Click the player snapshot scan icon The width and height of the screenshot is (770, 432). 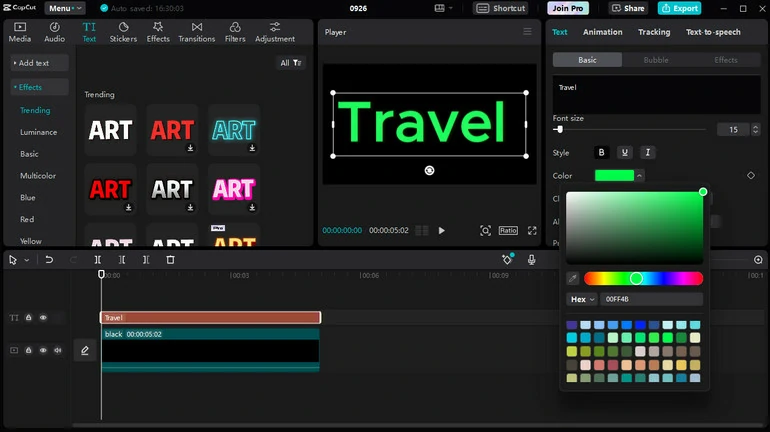point(485,231)
